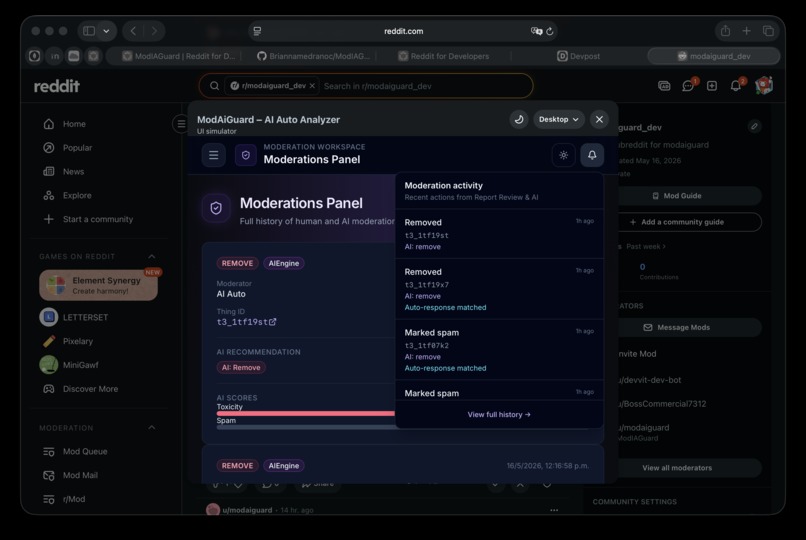
Task: Click the shield logo icon beside Moderation Workspace
Action: 246,155
